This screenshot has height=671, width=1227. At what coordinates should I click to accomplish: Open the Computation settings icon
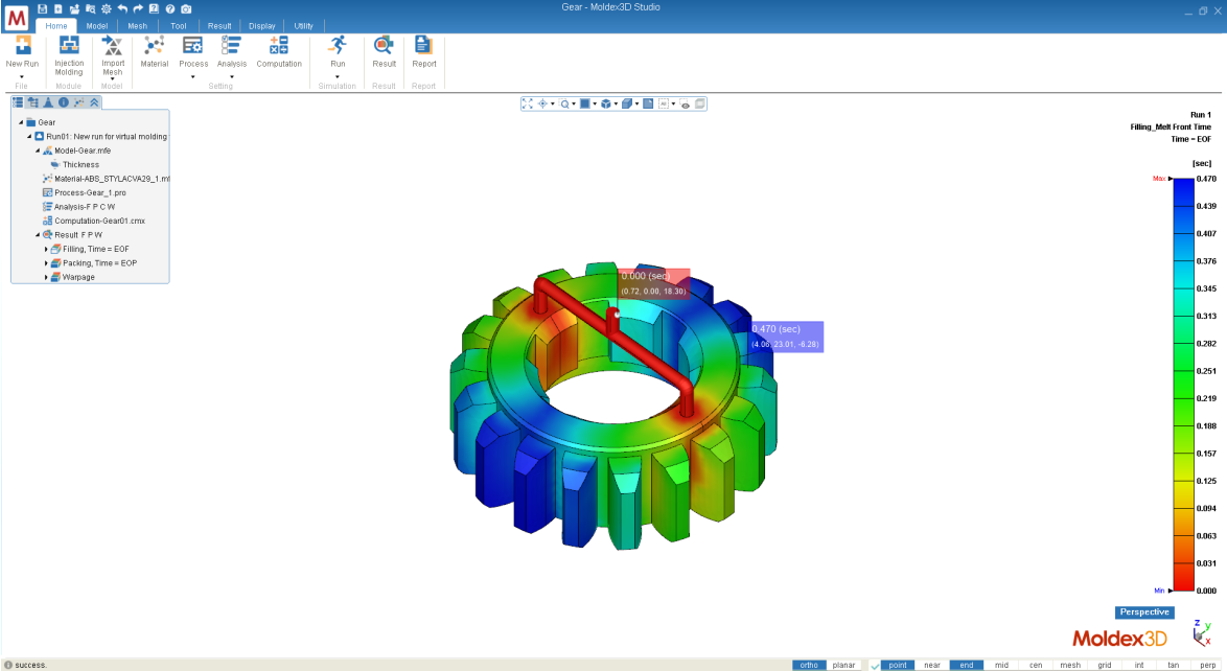point(279,45)
